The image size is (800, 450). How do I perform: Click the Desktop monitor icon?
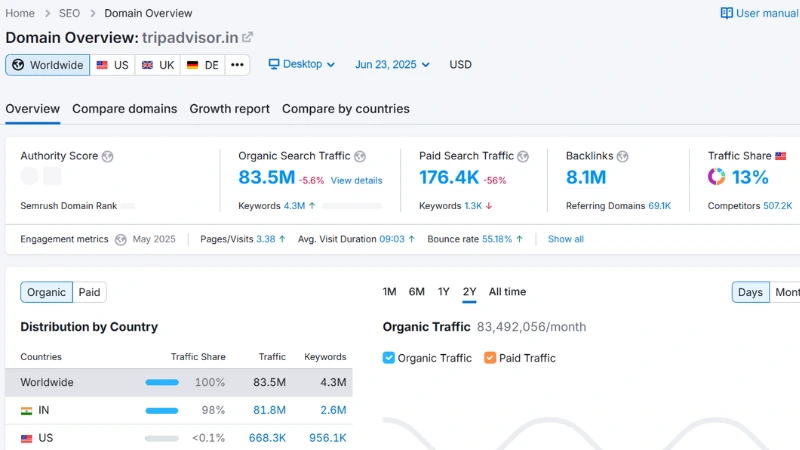(x=274, y=64)
